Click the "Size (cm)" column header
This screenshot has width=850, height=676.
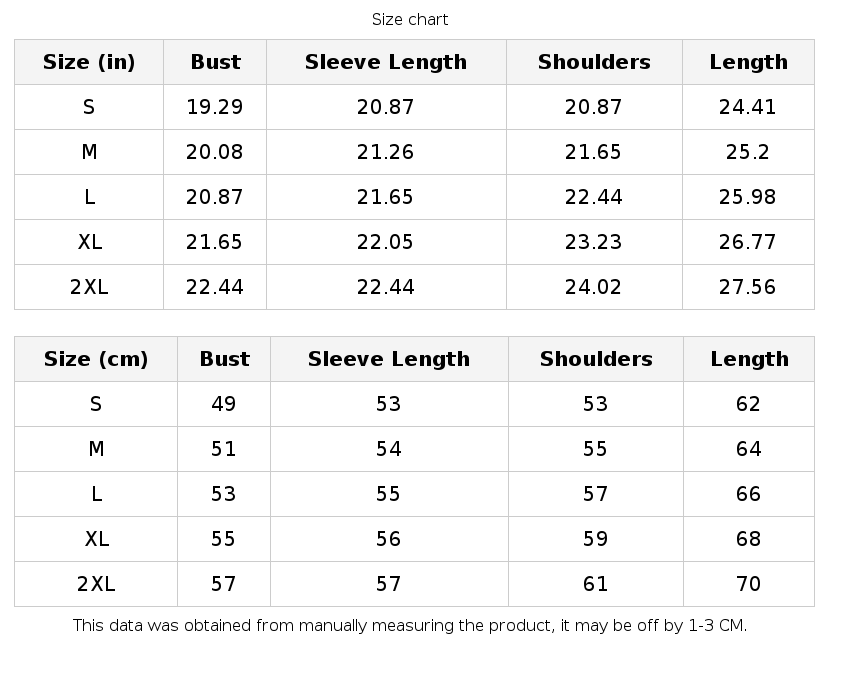[96, 359]
